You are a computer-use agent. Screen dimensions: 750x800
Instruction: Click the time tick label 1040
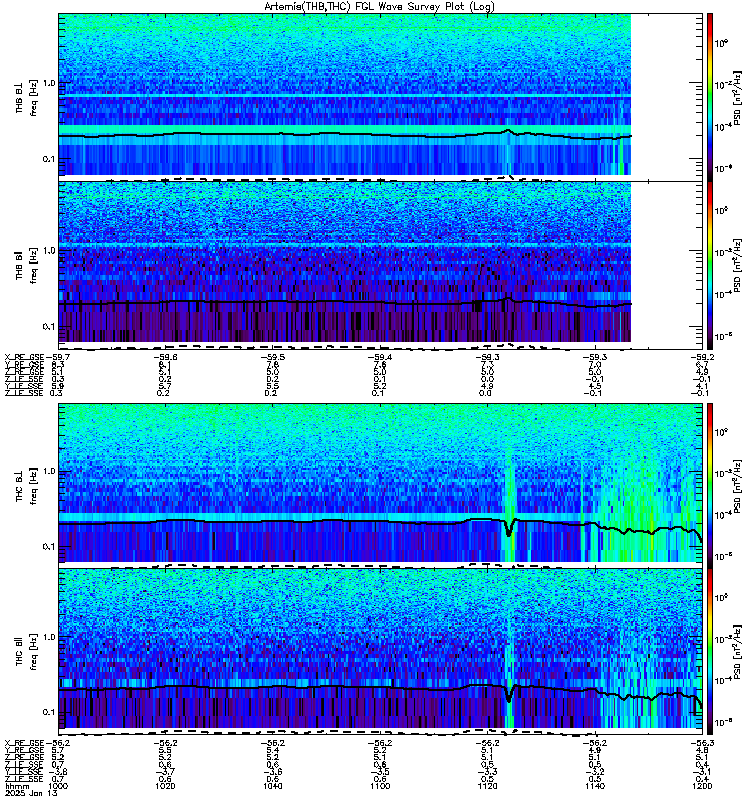[x=272, y=786]
